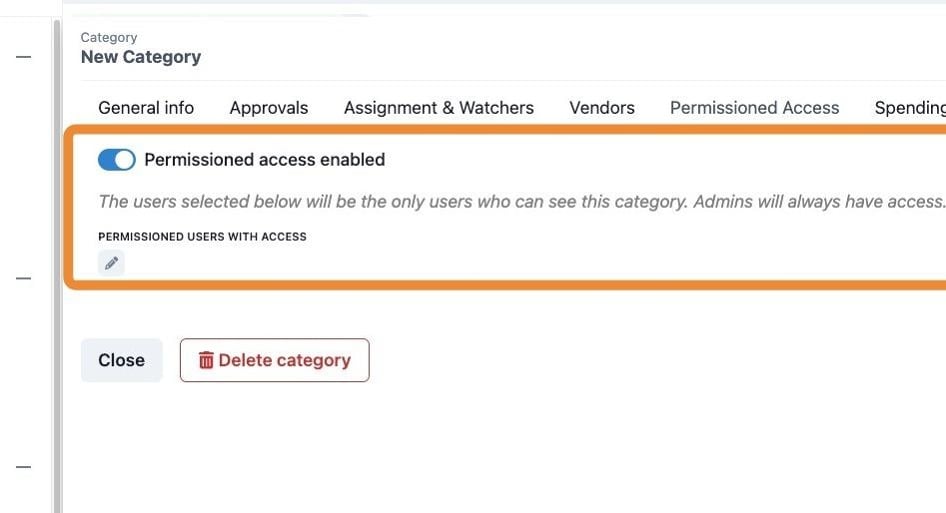The width and height of the screenshot is (946, 513).
Task: Click the pencil edit icon for permissioned users
Action: pyautogui.click(x=111, y=263)
